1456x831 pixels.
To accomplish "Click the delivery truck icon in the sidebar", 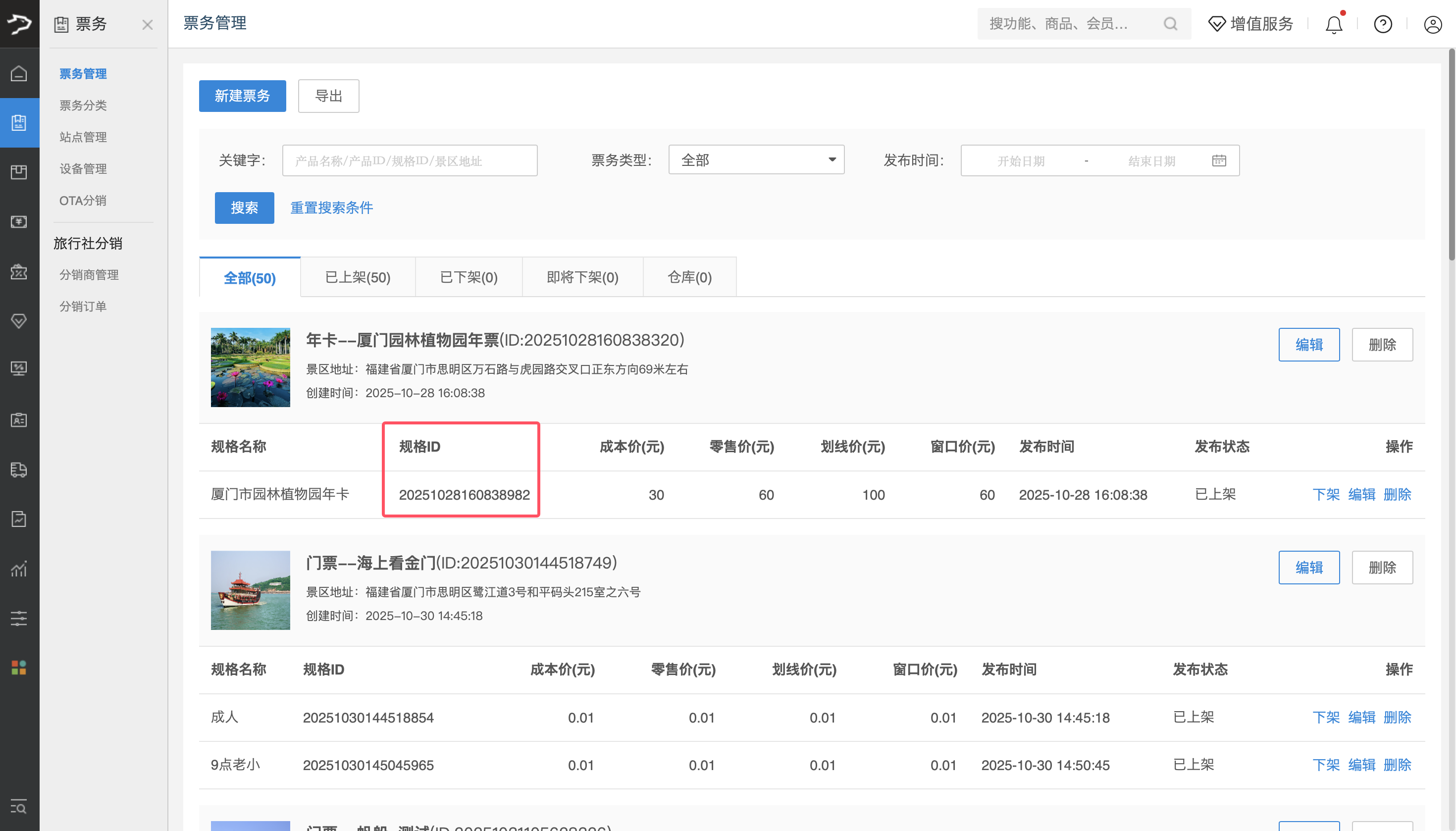I will pyautogui.click(x=19, y=469).
